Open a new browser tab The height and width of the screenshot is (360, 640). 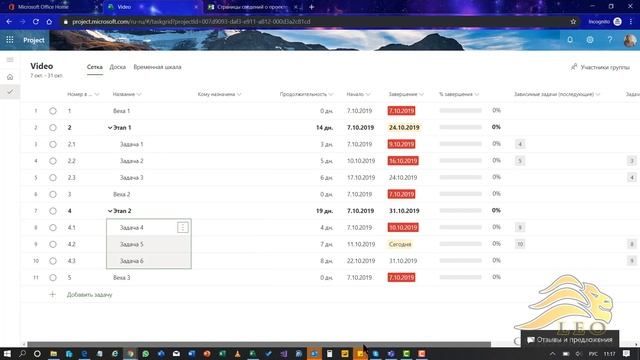point(311,7)
